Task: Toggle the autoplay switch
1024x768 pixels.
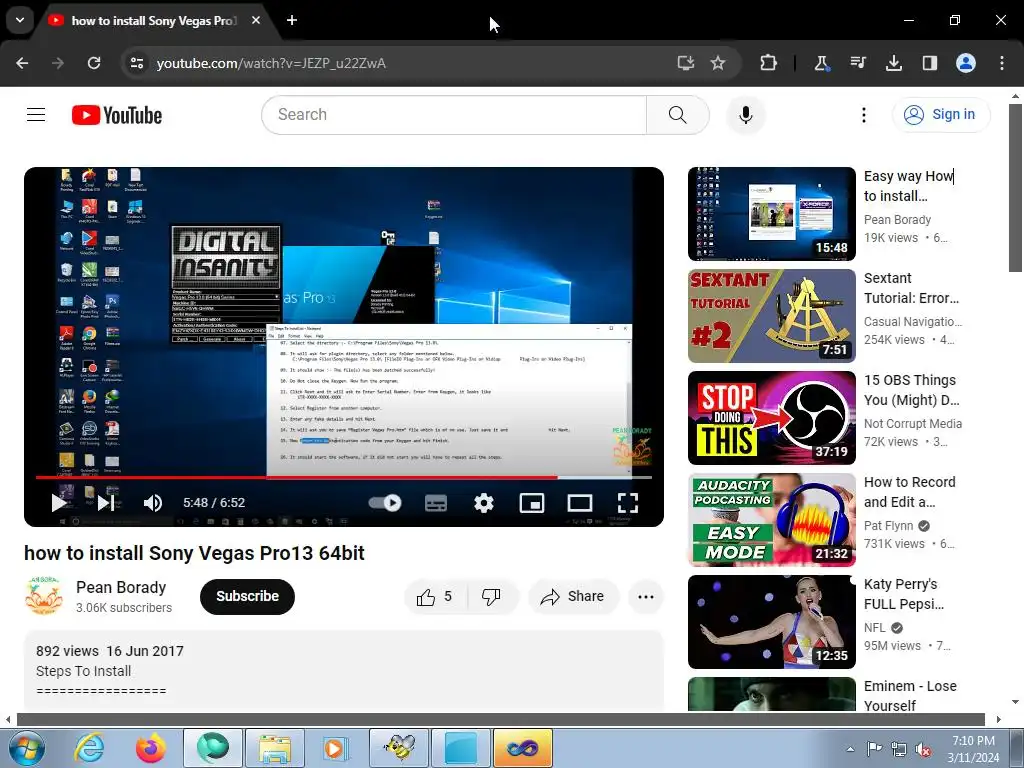Action: tap(385, 502)
